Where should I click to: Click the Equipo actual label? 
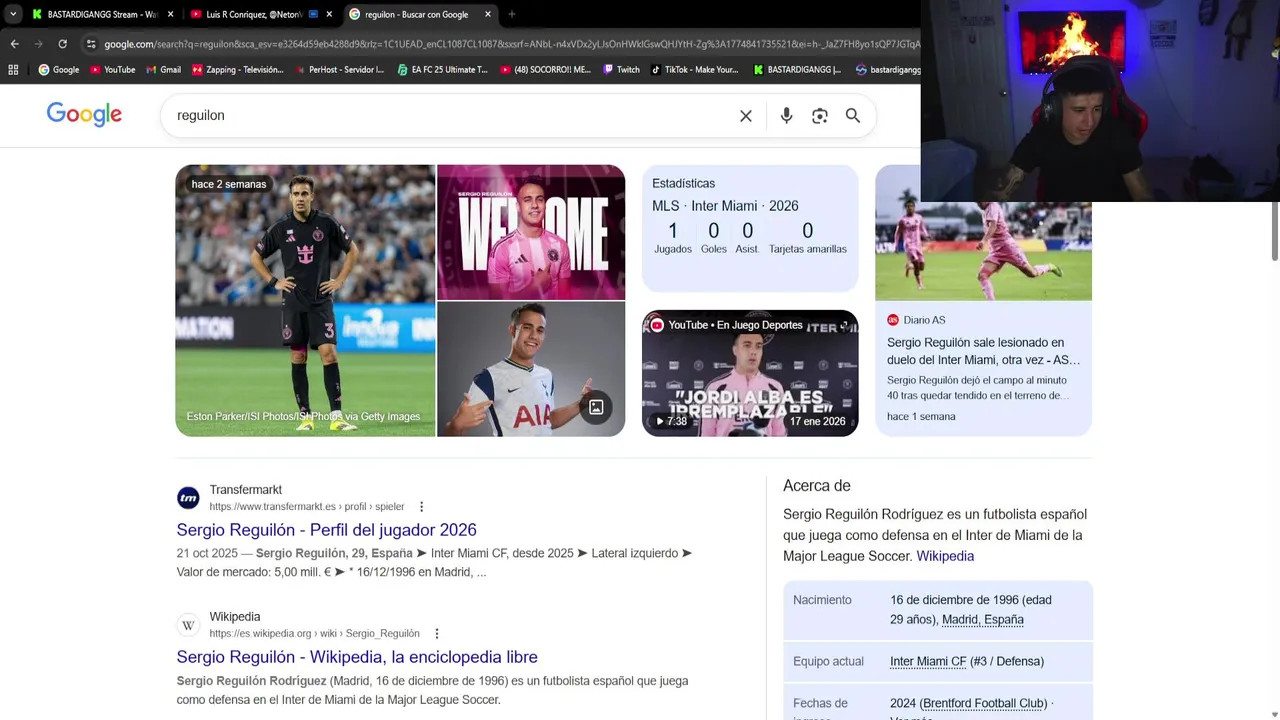828,662
